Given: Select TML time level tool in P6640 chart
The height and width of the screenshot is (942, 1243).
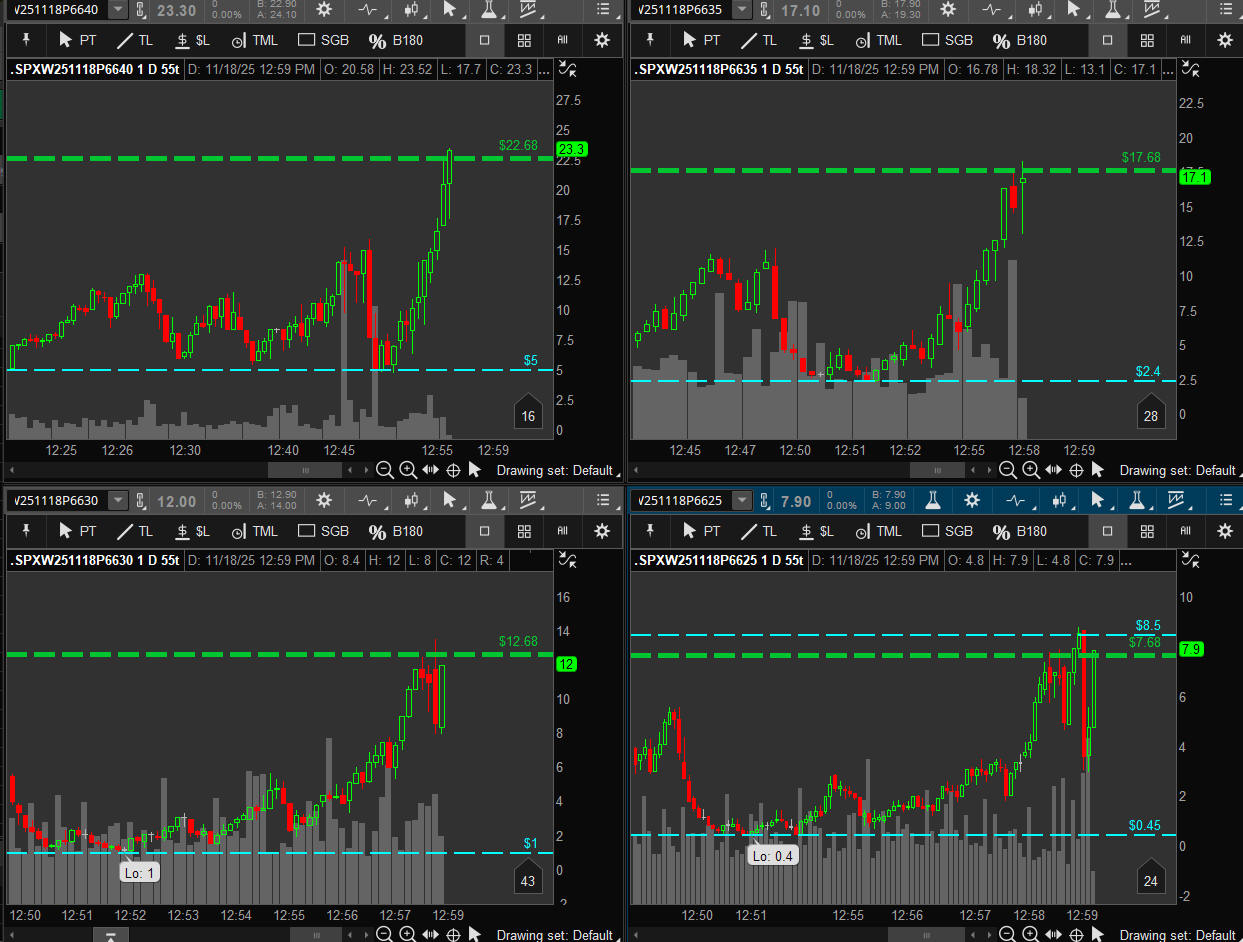Looking at the screenshot, I should click(254, 41).
